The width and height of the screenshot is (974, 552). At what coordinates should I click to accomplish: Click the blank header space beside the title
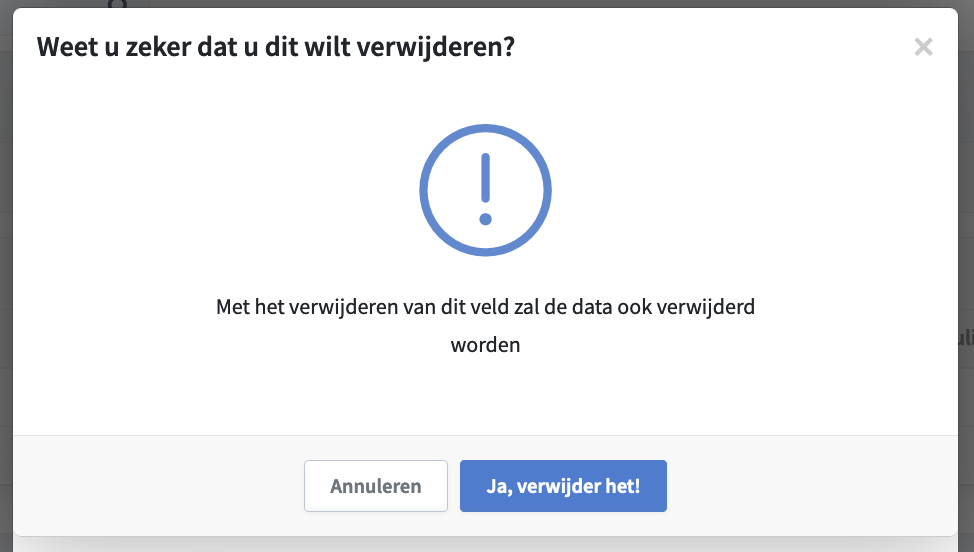tap(714, 47)
